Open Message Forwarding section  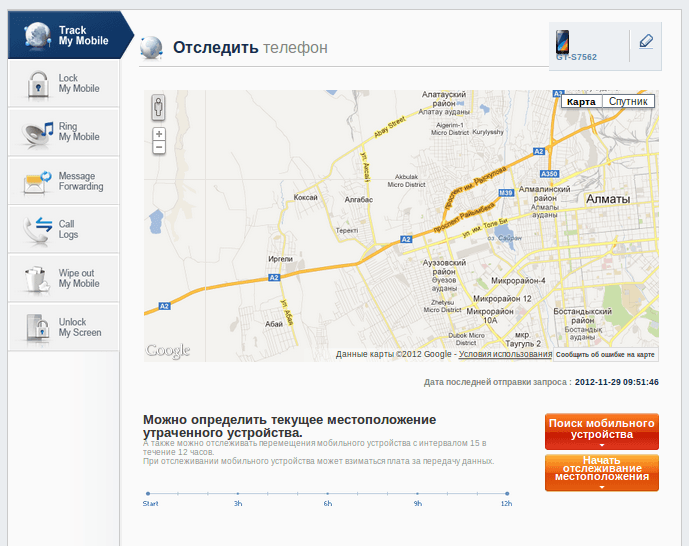pyautogui.click(x=63, y=181)
